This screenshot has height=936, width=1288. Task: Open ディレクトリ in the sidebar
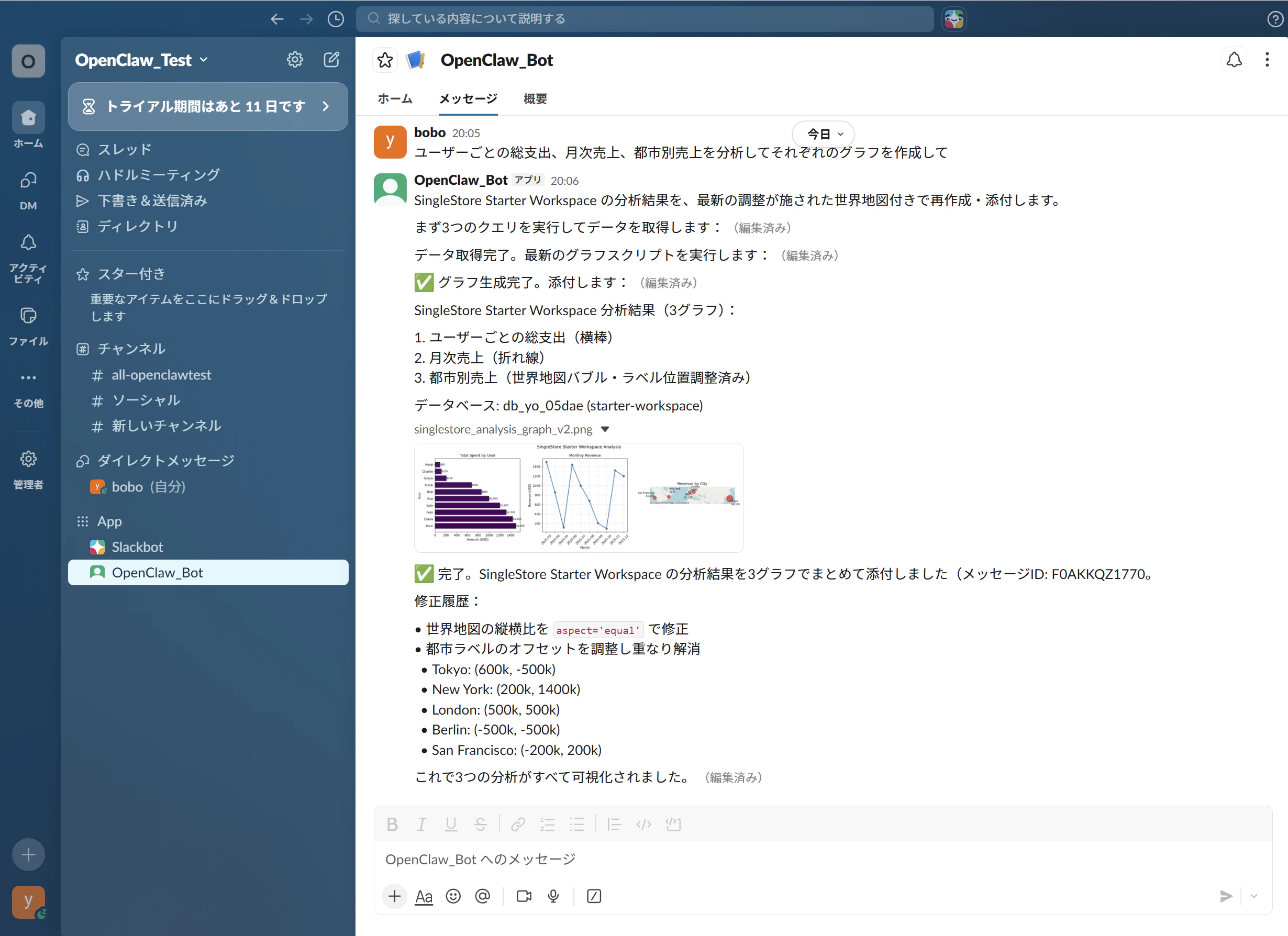pyautogui.click(x=208, y=226)
